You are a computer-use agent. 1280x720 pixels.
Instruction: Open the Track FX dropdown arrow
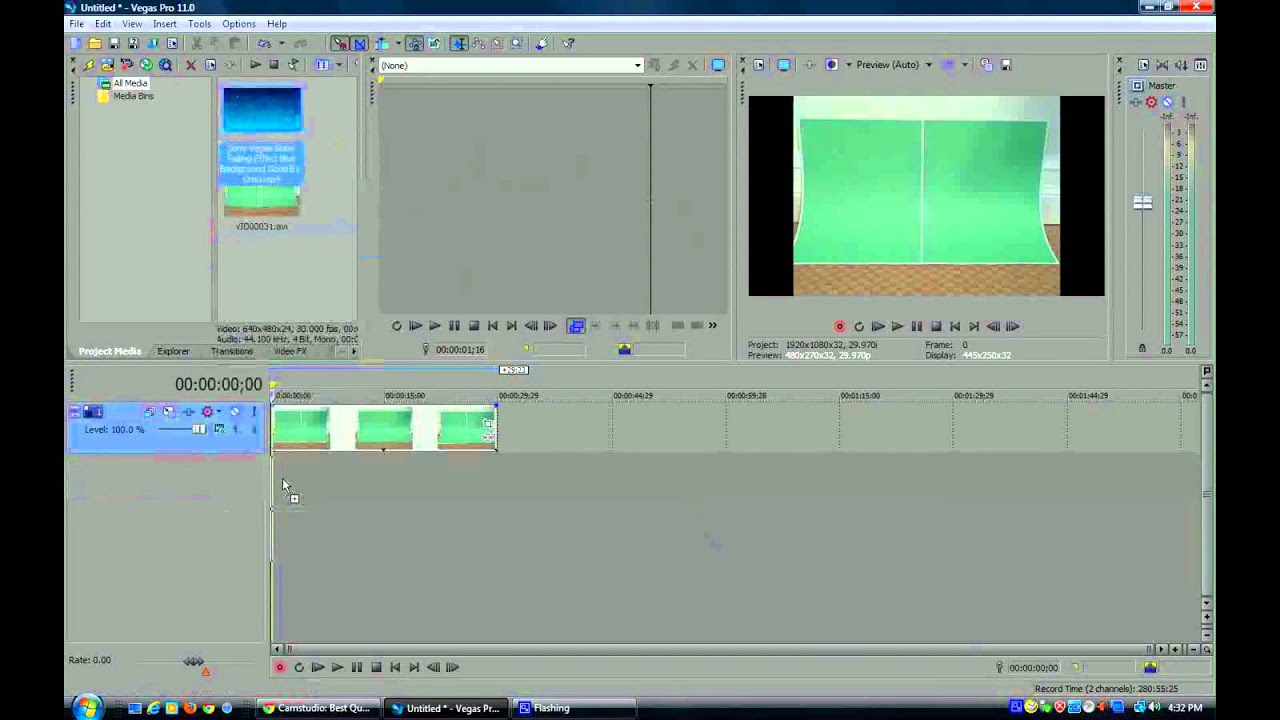[x=219, y=412]
